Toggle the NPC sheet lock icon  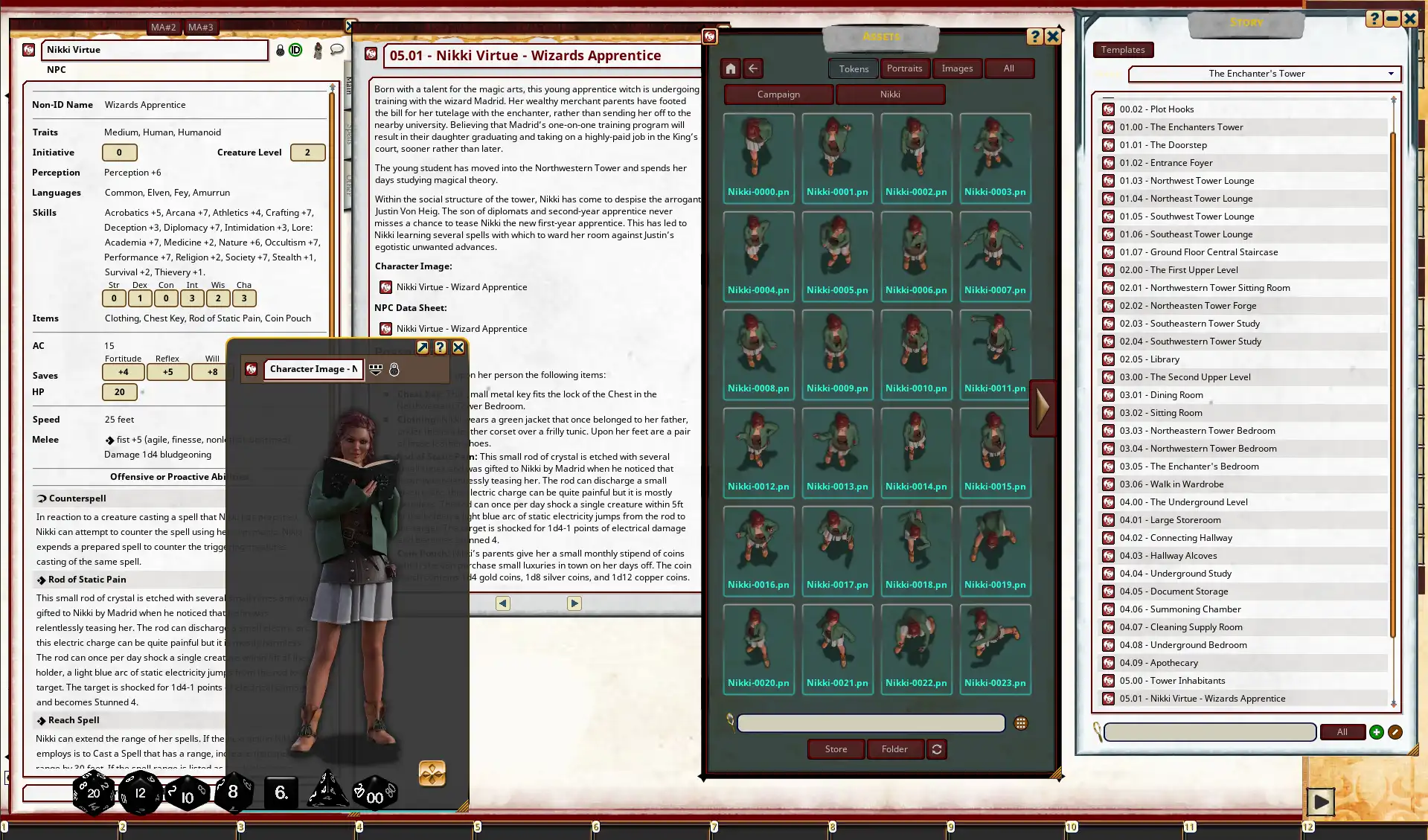[x=280, y=50]
